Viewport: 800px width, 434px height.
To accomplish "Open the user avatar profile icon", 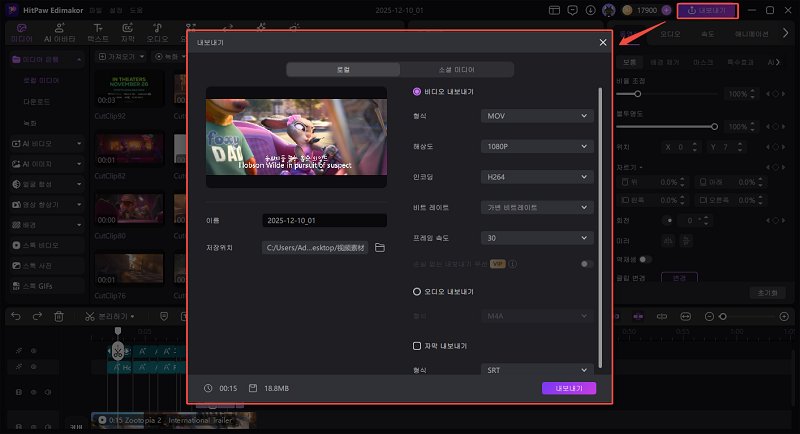I will 608,10.
